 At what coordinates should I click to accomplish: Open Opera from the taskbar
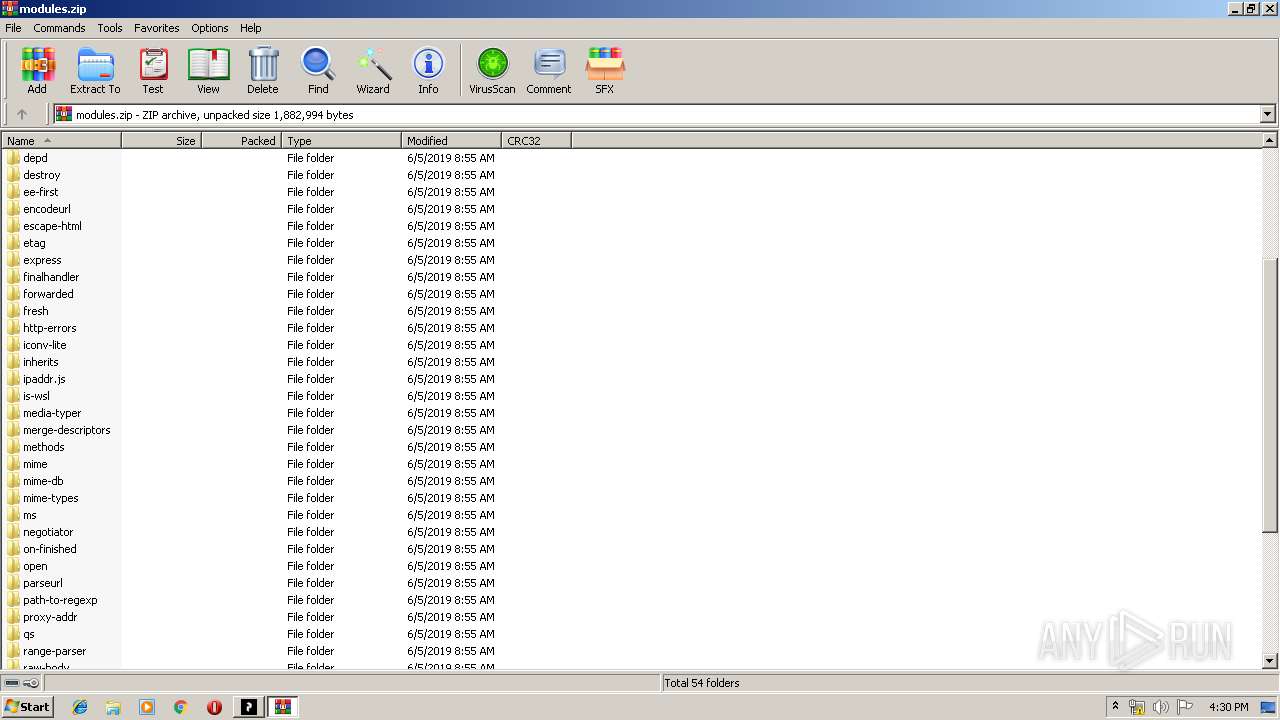214,707
